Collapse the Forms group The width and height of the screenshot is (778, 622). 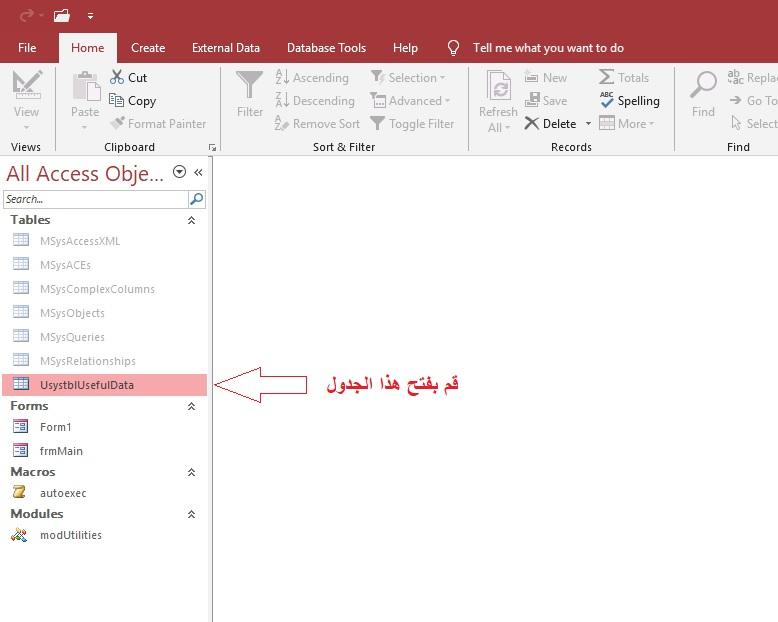pos(192,406)
